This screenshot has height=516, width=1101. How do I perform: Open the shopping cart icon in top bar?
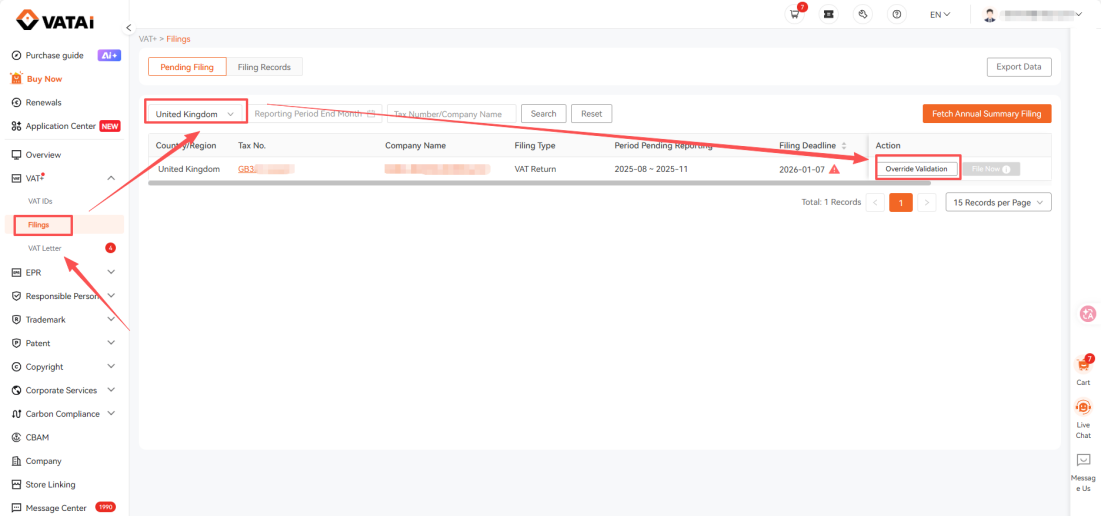[795, 14]
